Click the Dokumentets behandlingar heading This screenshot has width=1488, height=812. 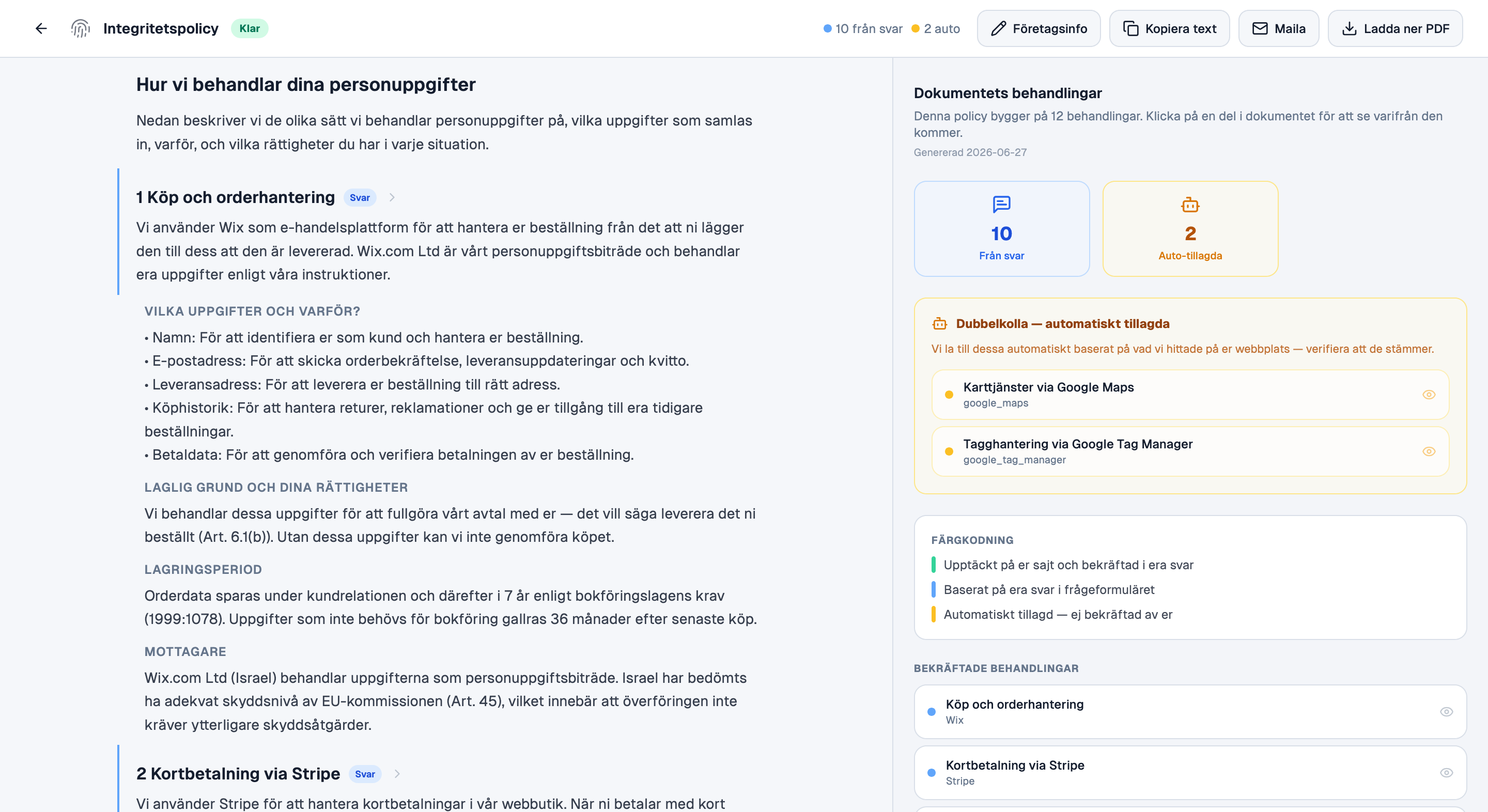click(x=1008, y=93)
